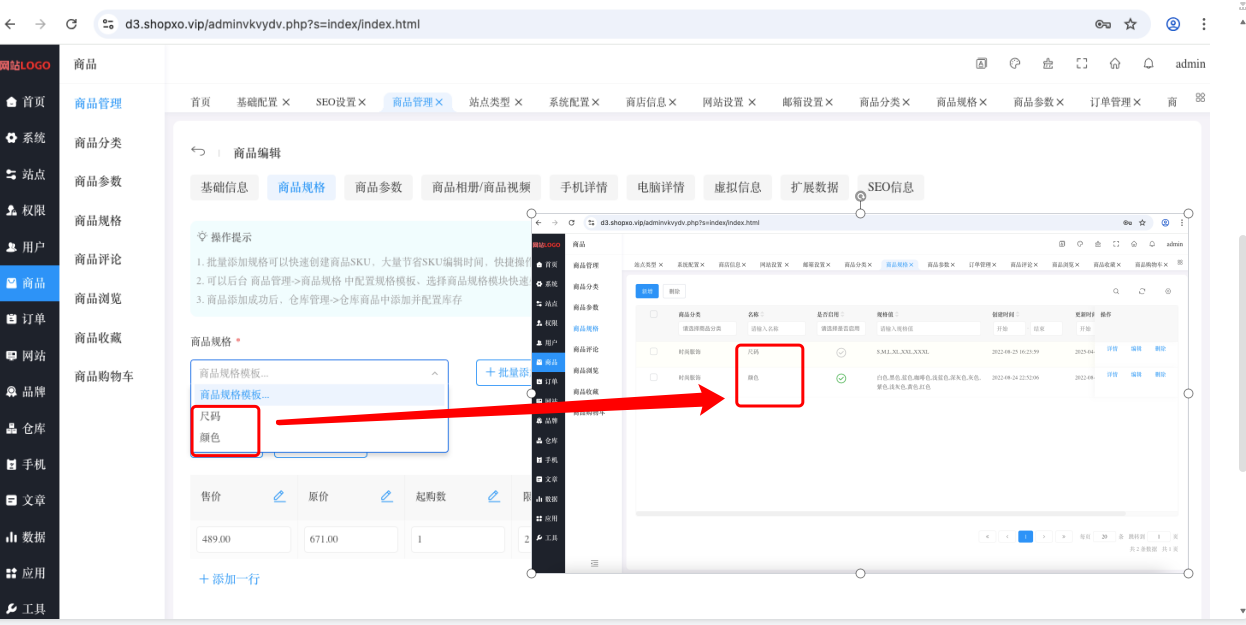
Task: Open the notification bell icon
Action: point(1149,63)
